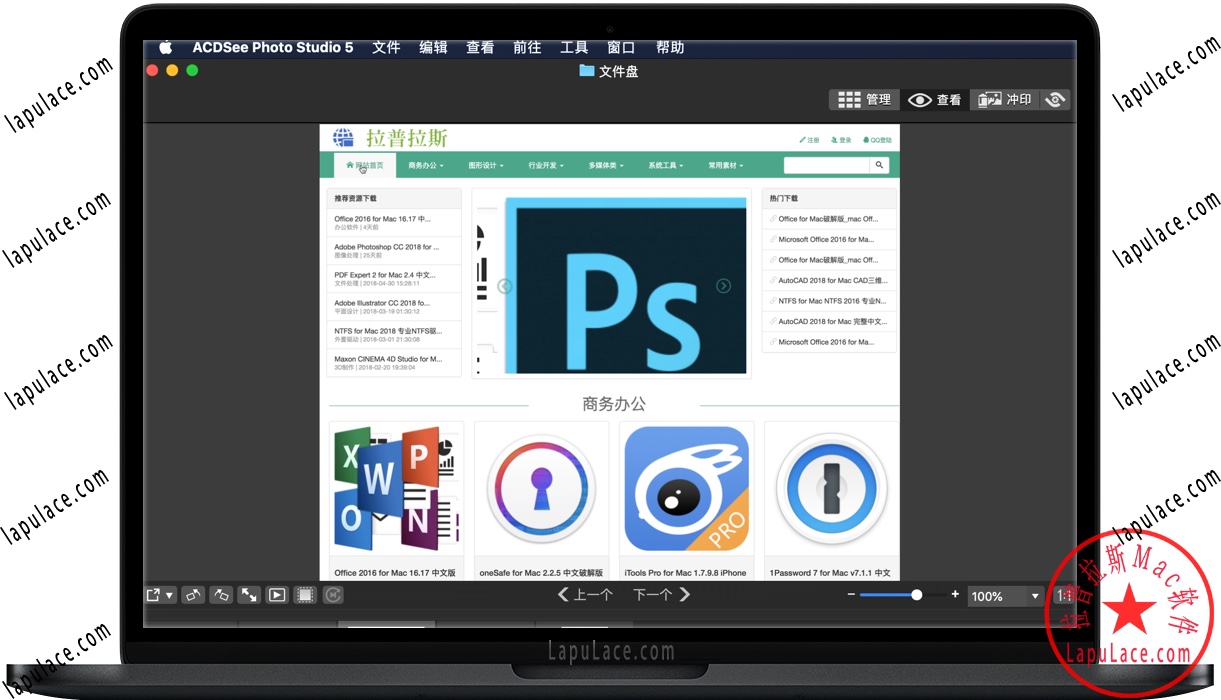
Task: Switch to 管理 manage mode
Action: [x=865, y=100]
